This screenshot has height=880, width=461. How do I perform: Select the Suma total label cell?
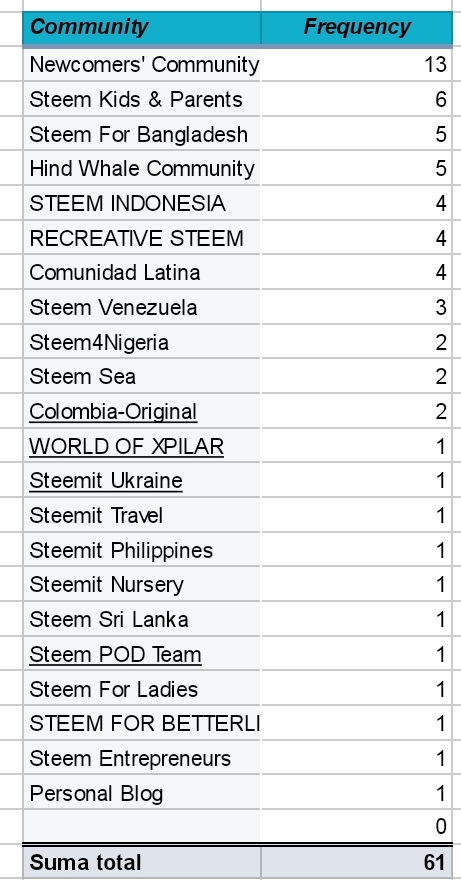142,863
